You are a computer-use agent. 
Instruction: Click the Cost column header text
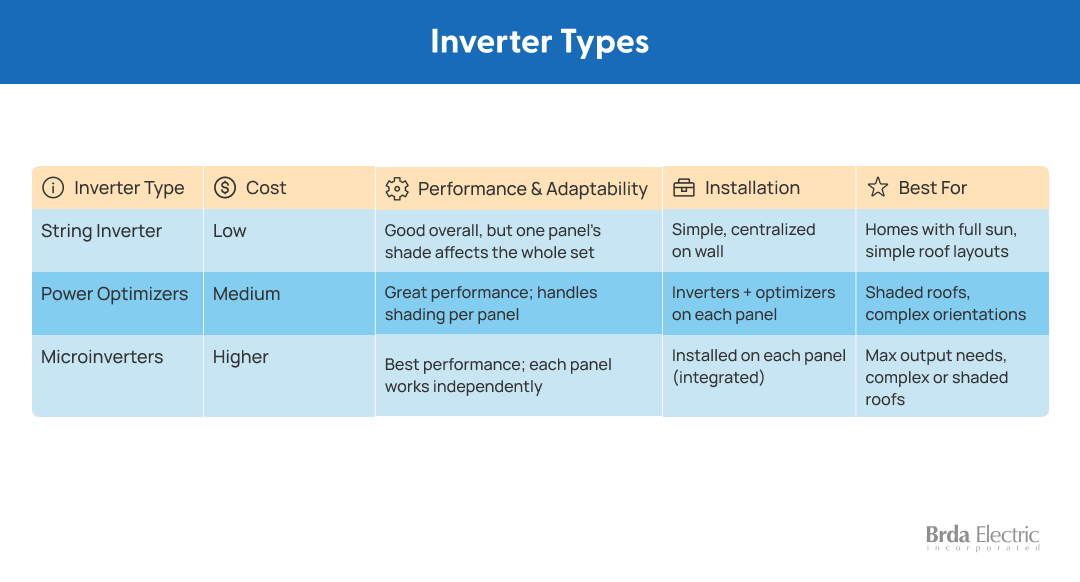(x=266, y=187)
